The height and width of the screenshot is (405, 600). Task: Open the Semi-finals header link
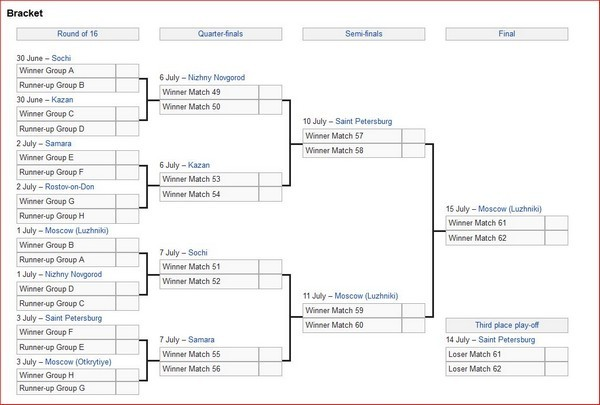364,34
